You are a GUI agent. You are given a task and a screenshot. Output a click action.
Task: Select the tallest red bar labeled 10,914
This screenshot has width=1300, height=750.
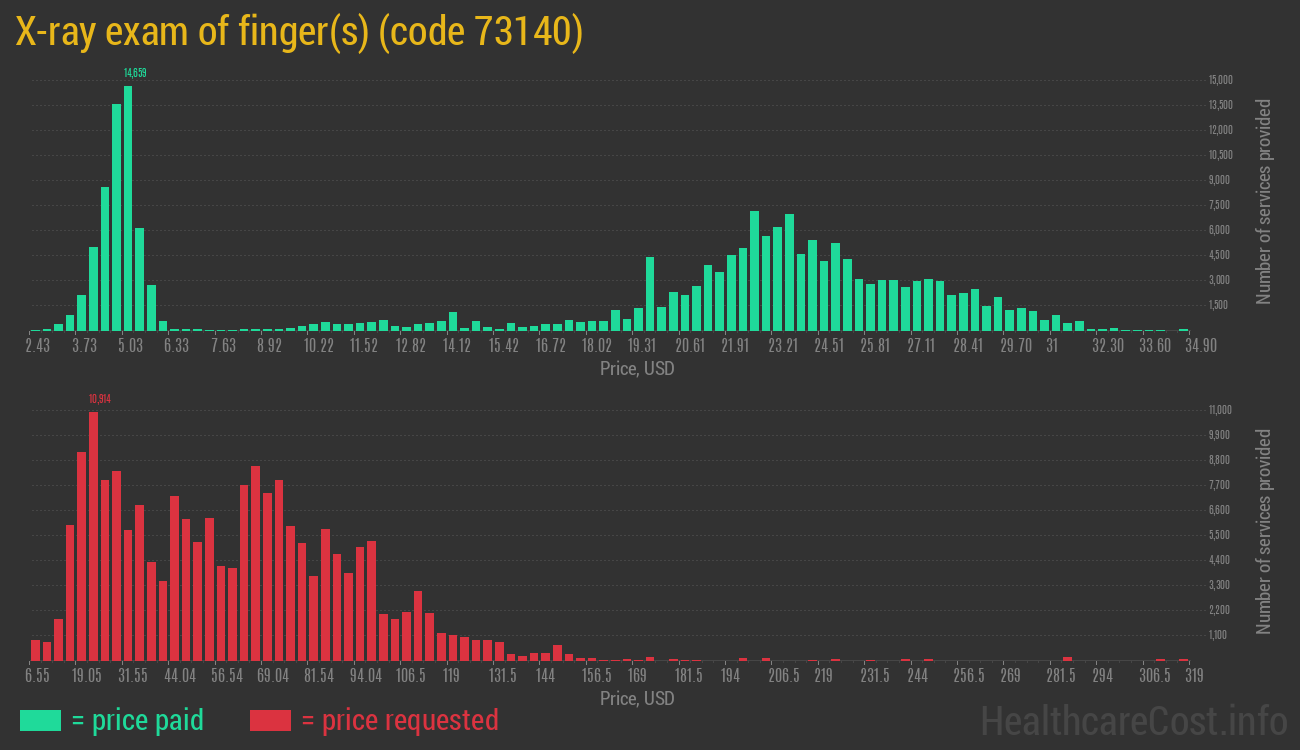pos(93,535)
